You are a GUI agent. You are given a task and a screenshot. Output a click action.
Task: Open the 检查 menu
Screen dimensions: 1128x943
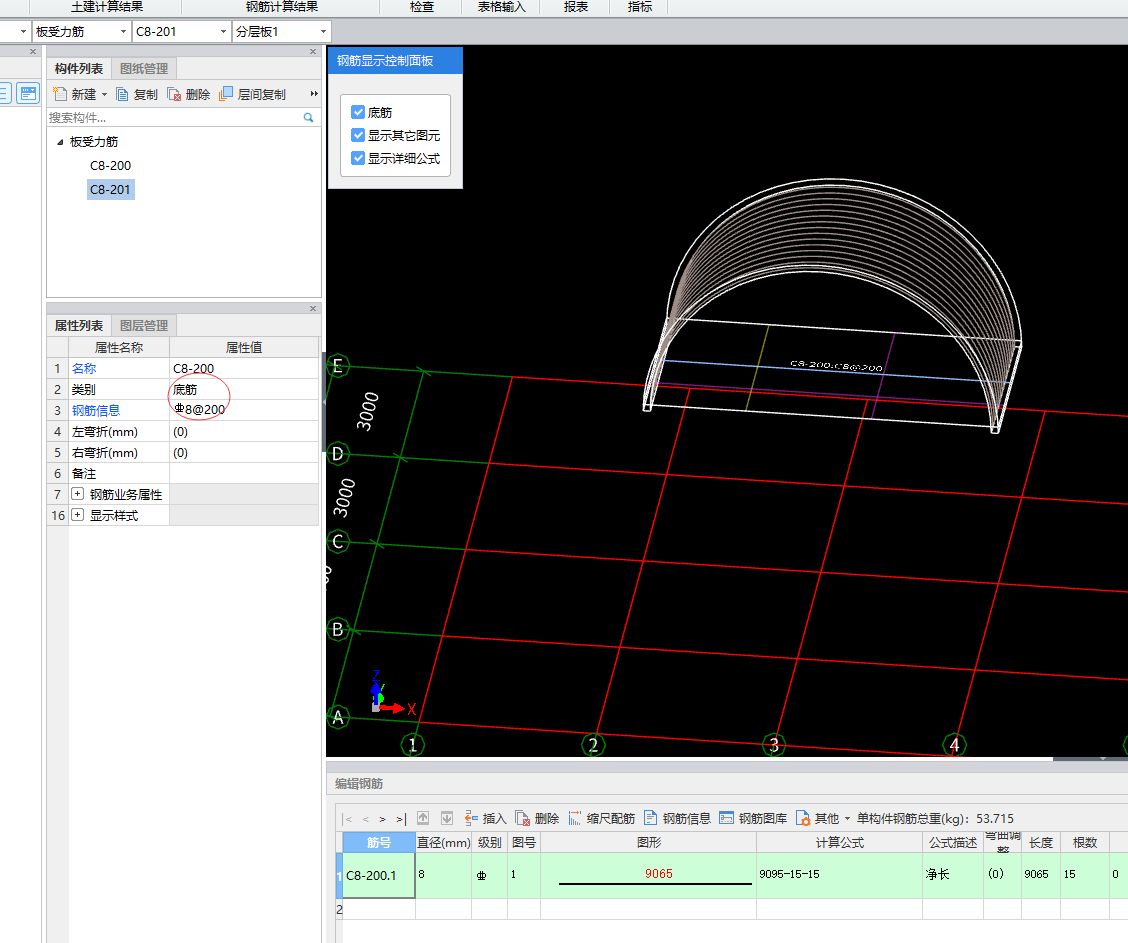422,7
